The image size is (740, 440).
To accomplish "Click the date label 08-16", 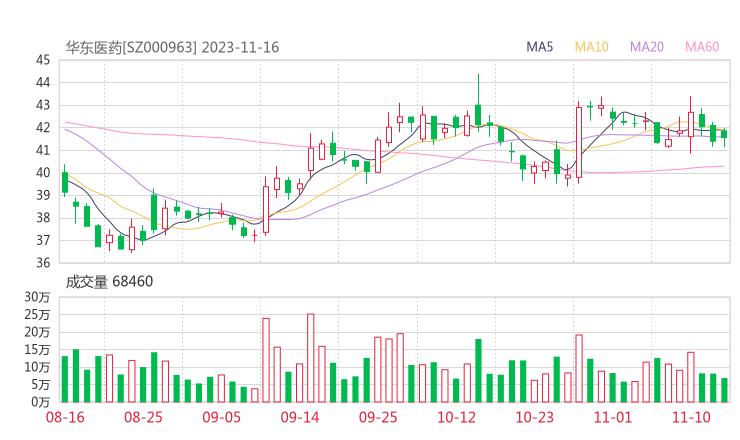I will coord(65,417).
